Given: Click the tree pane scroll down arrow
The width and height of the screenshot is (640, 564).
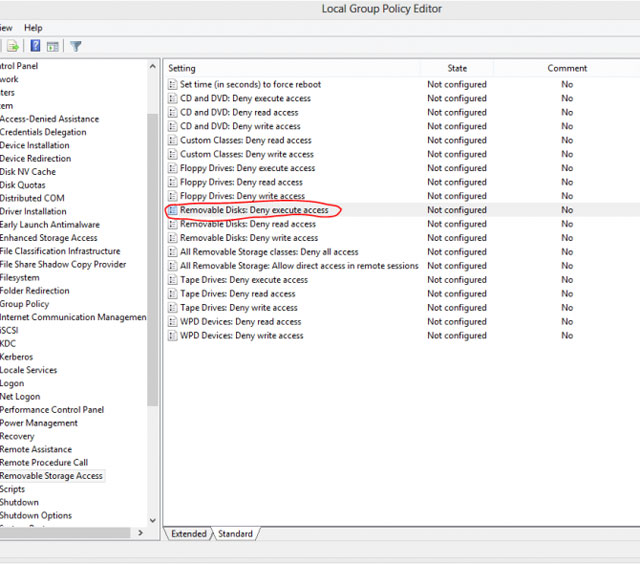Looking at the screenshot, I should coord(153,520).
